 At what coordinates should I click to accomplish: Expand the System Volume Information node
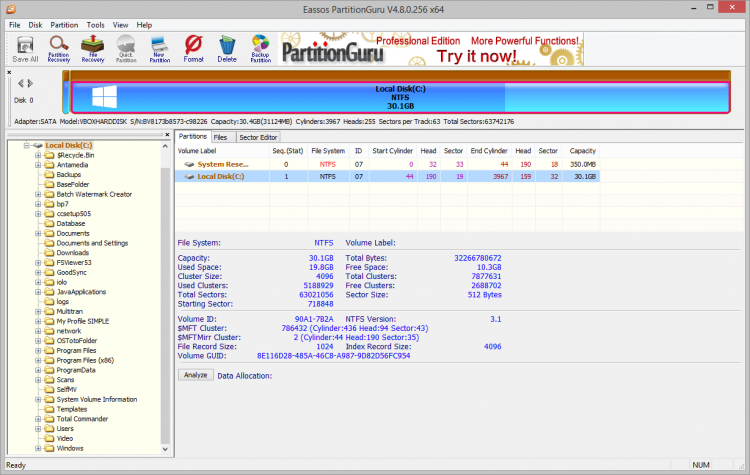click(x=38, y=399)
